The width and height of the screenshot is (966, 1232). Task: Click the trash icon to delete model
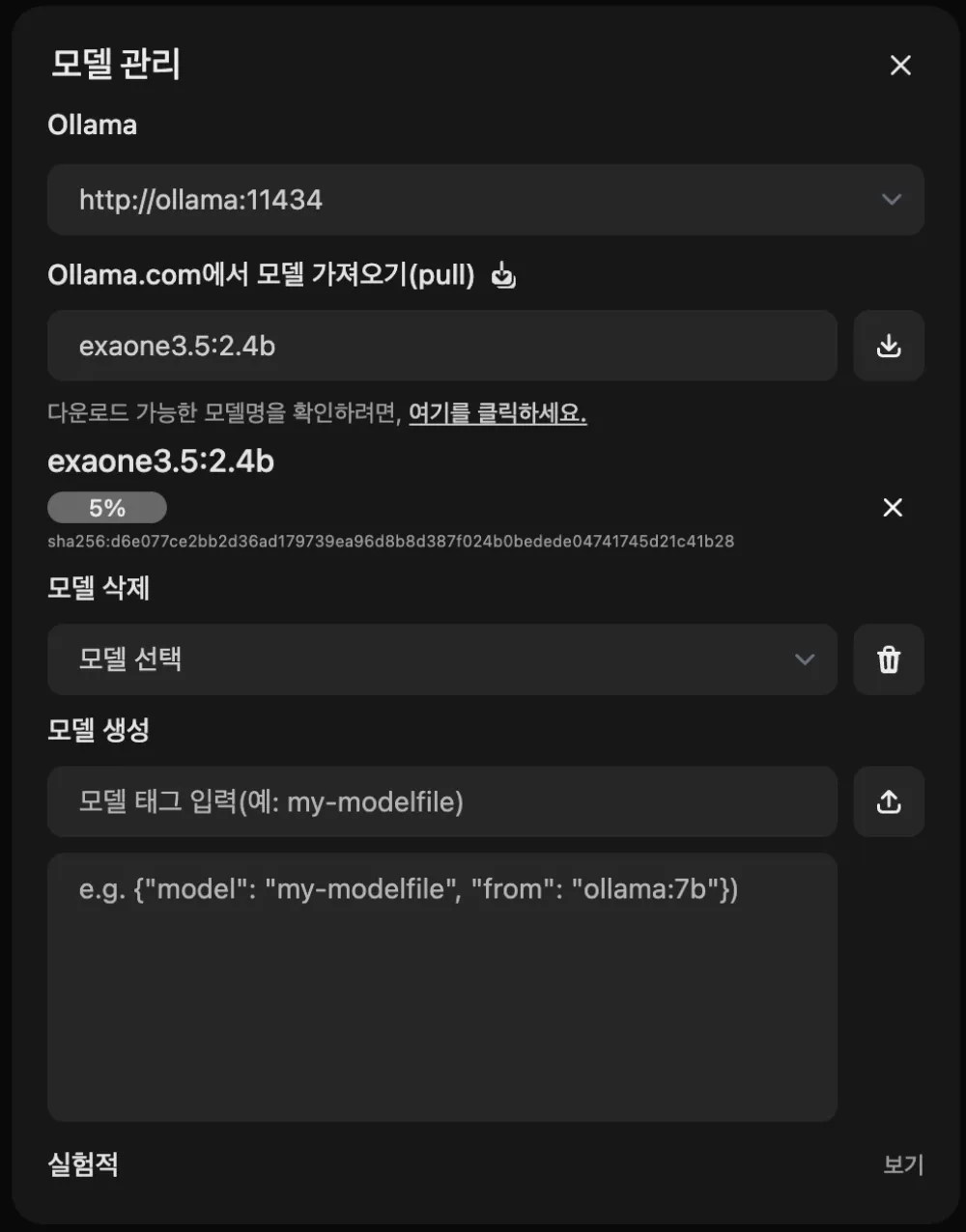[889, 659]
